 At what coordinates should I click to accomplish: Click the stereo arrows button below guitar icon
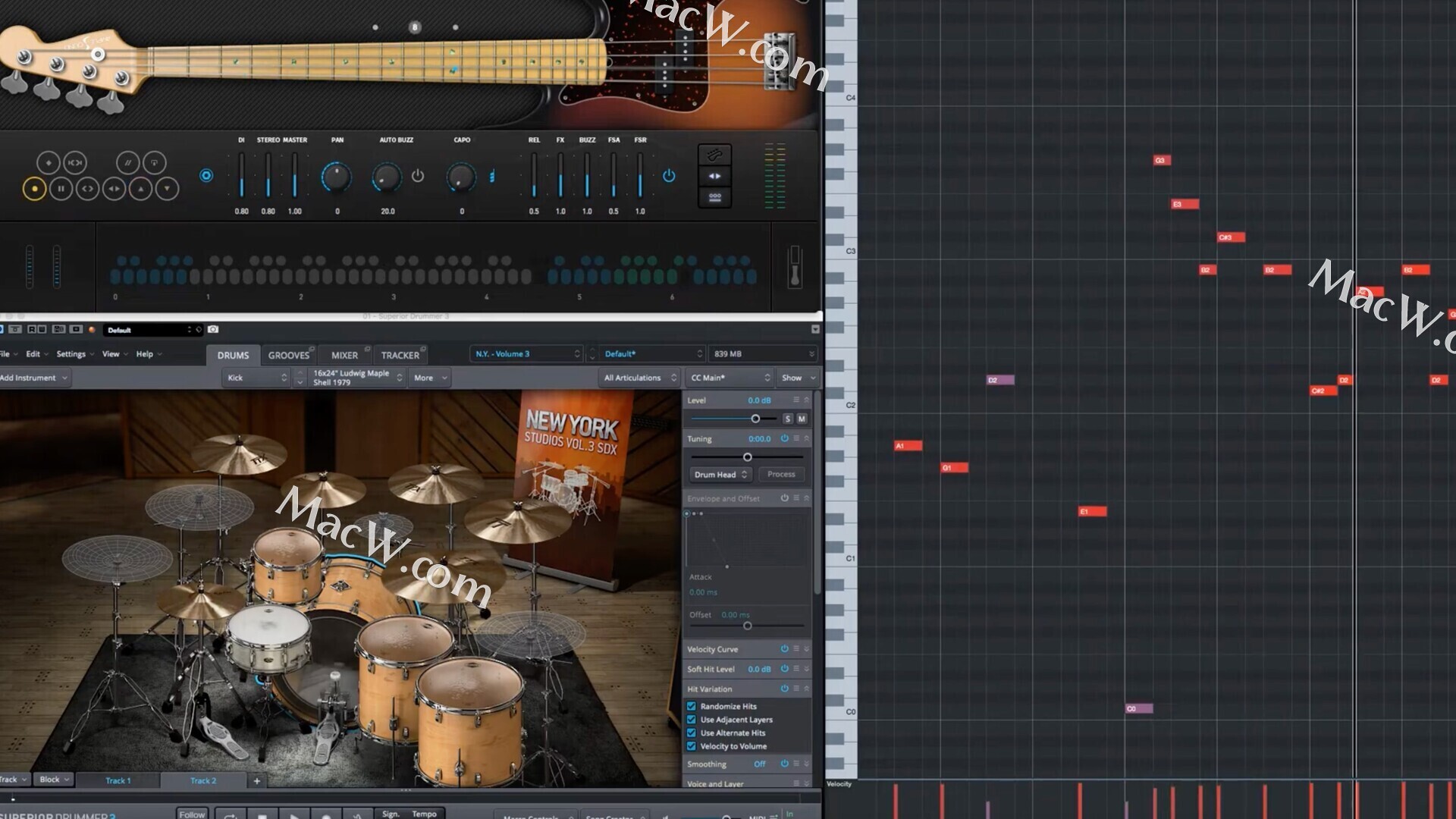[x=714, y=176]
